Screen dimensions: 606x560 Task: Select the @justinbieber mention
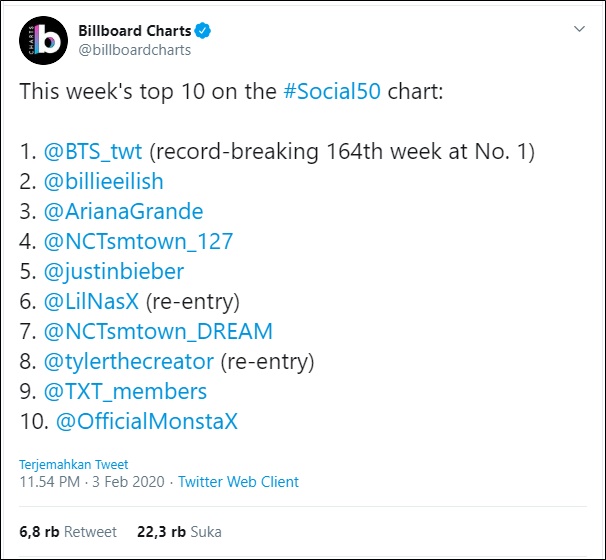pos(114,272)
